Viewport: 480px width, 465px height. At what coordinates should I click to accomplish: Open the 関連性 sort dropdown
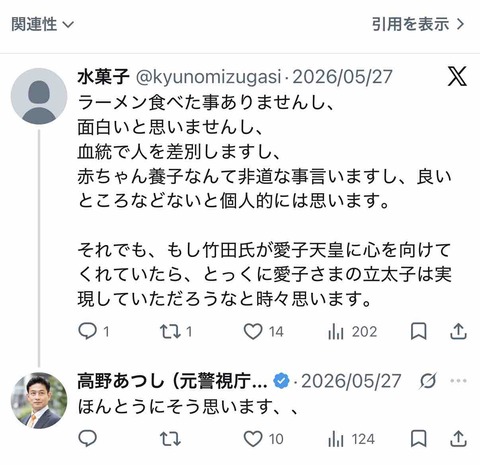(42, 24)
